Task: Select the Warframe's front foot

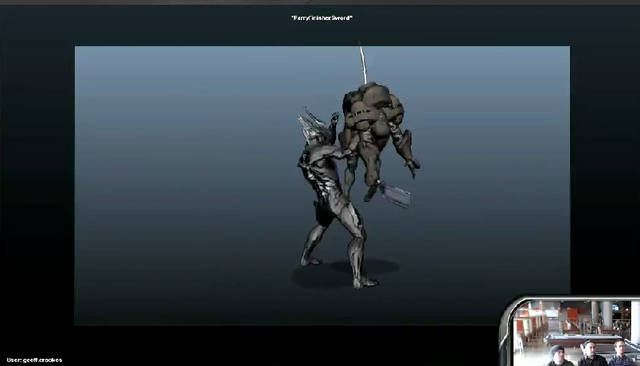Action: [364, 281]
